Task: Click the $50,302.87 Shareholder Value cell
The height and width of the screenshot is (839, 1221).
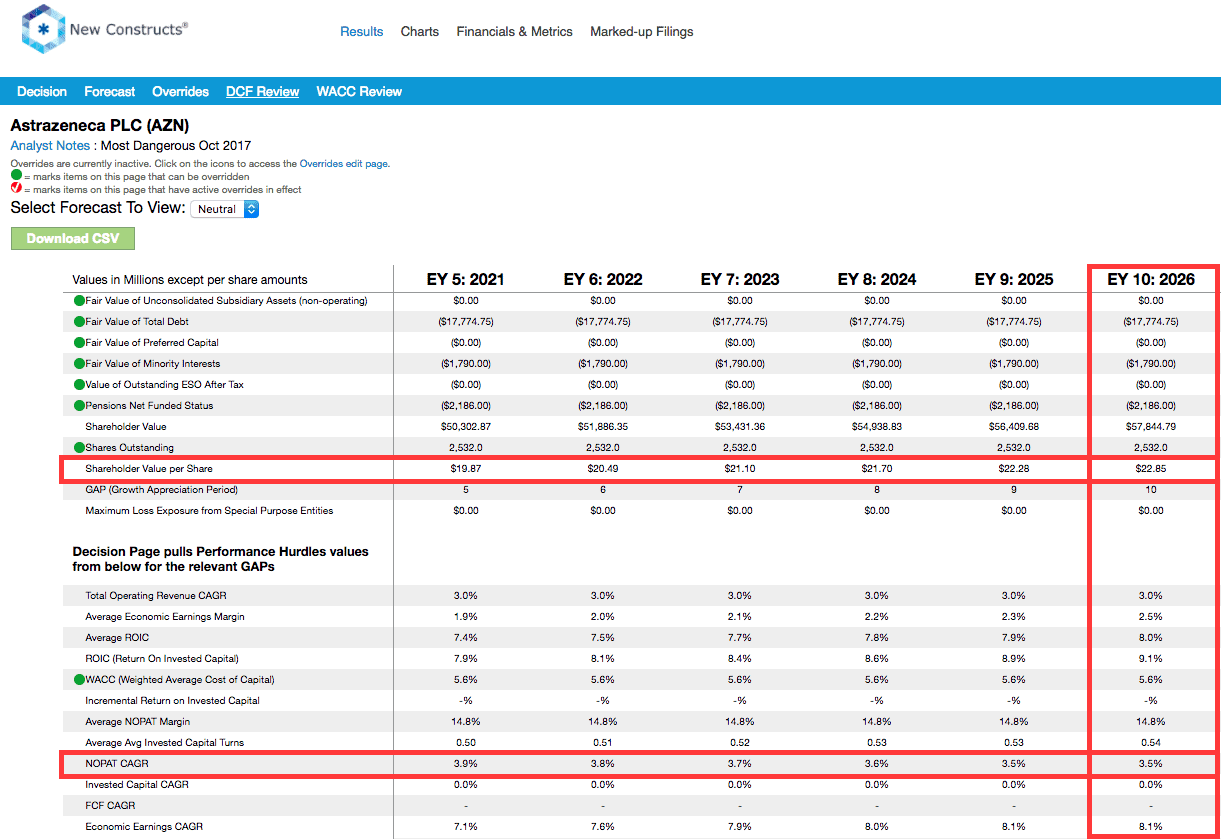Action: [x=466, y=427]
